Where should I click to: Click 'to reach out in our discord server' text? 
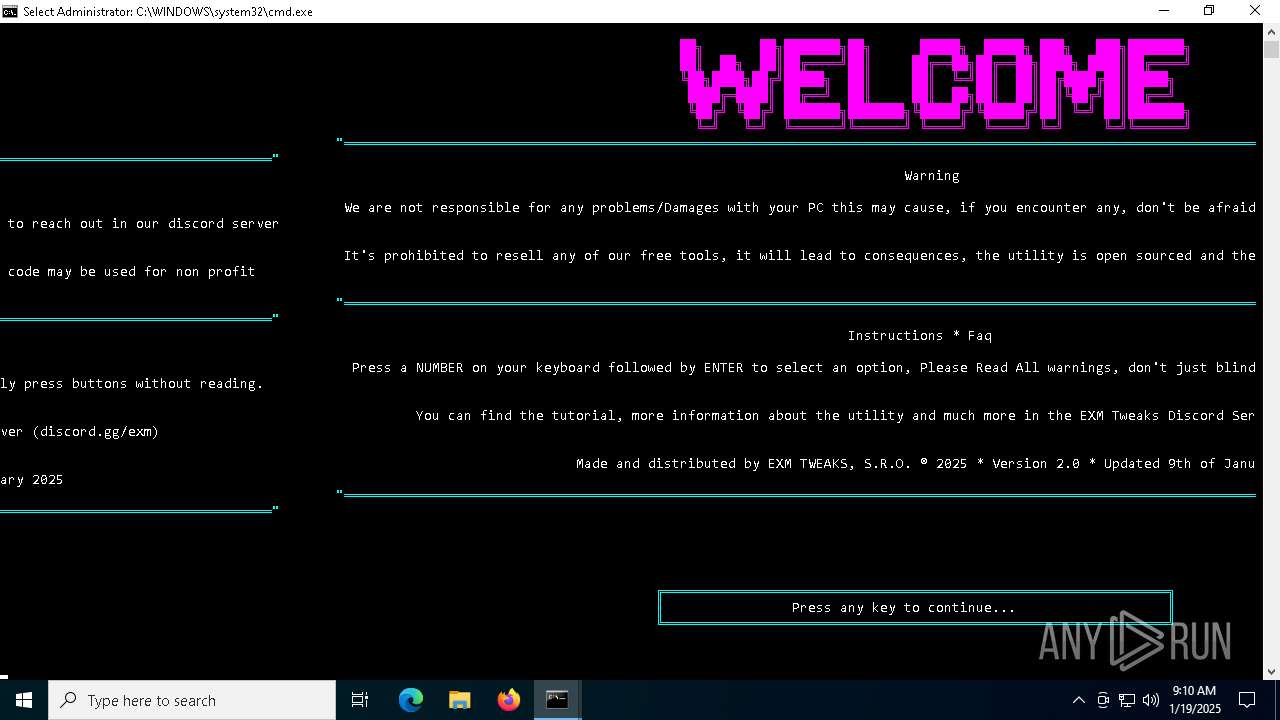[x=143, y=224]
